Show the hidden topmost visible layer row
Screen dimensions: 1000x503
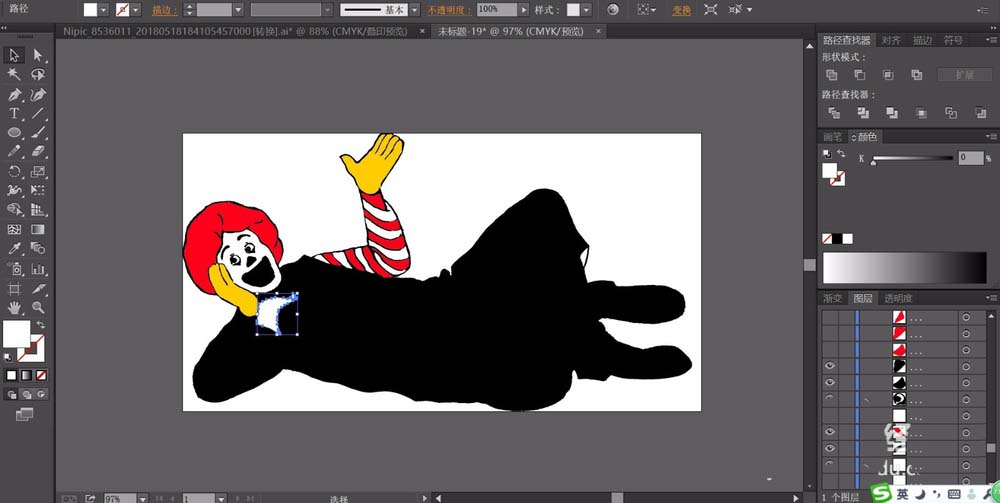click(x=829, y=317)
